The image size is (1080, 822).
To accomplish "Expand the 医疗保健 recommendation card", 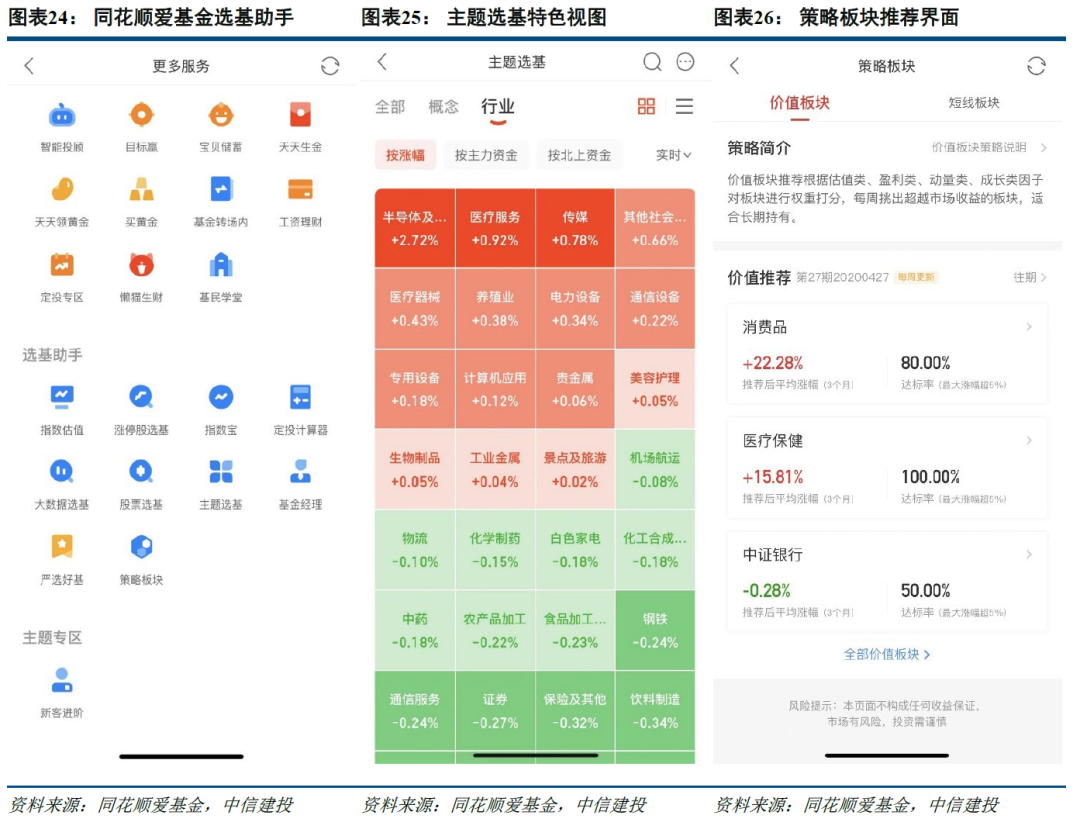I will tap(887, 468).
